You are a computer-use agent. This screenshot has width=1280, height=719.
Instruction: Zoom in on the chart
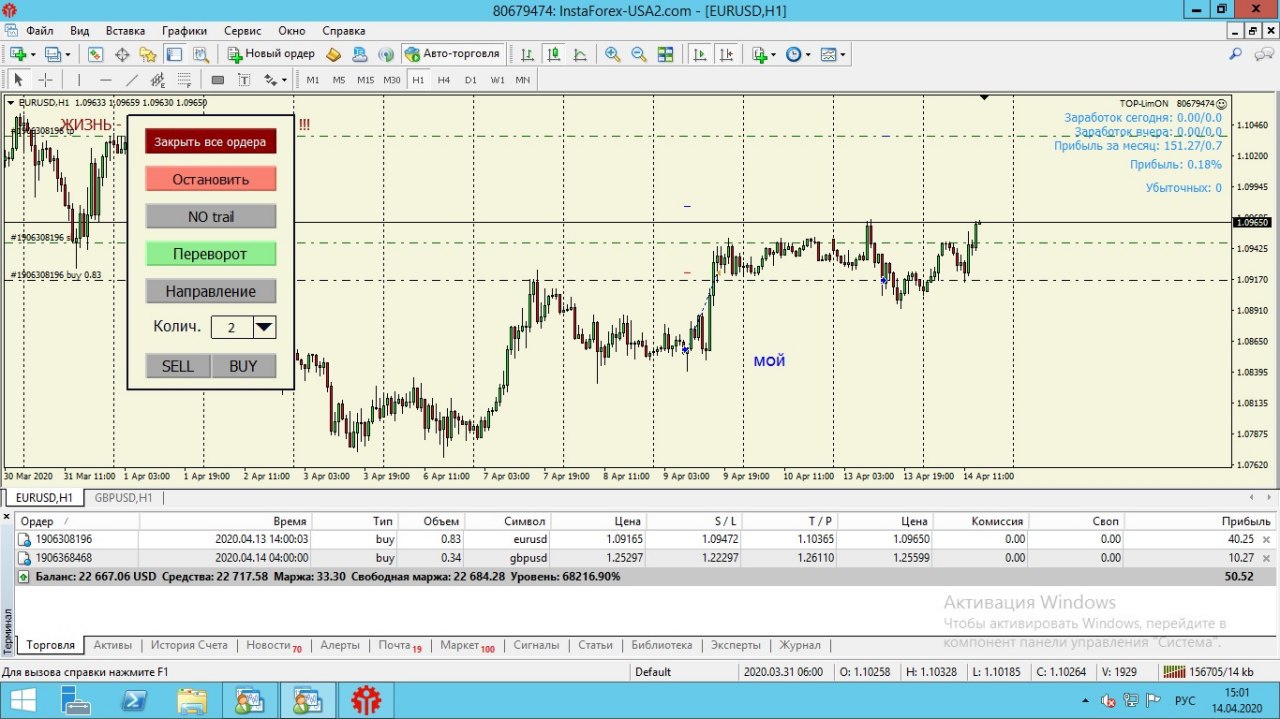click(x=612, y=54)
